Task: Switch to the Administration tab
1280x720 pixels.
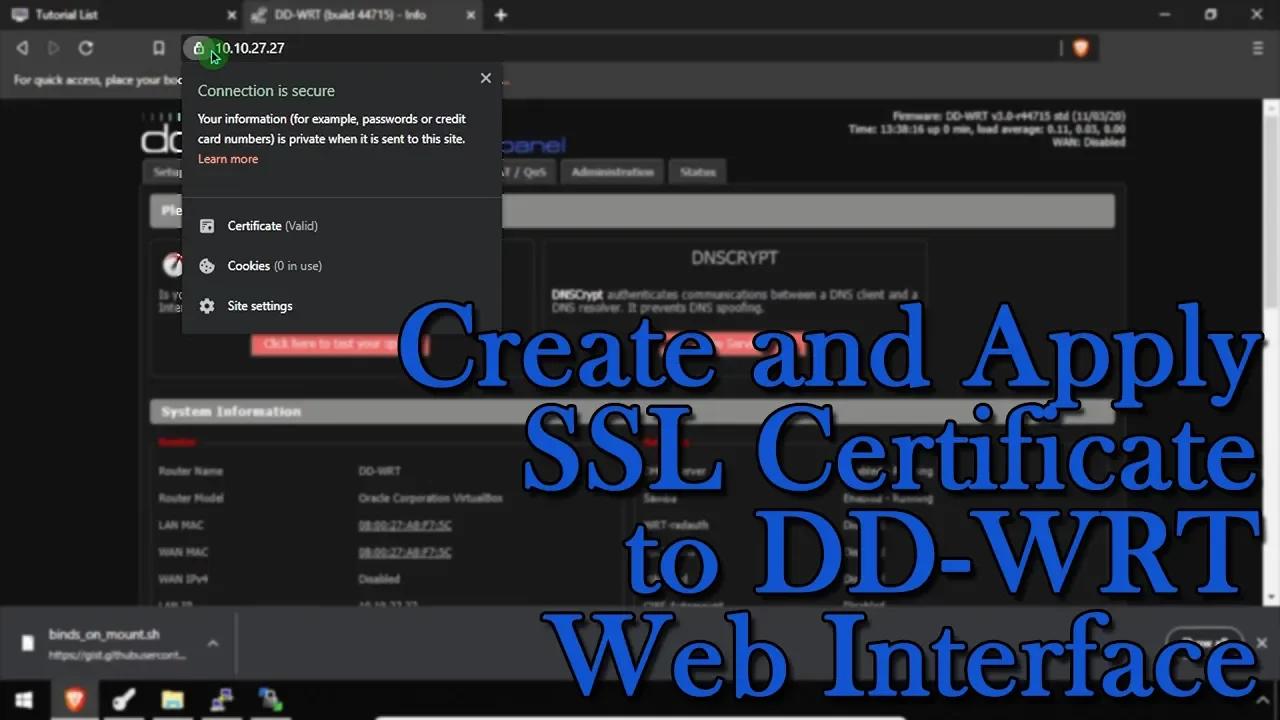Action: (611, 171)
